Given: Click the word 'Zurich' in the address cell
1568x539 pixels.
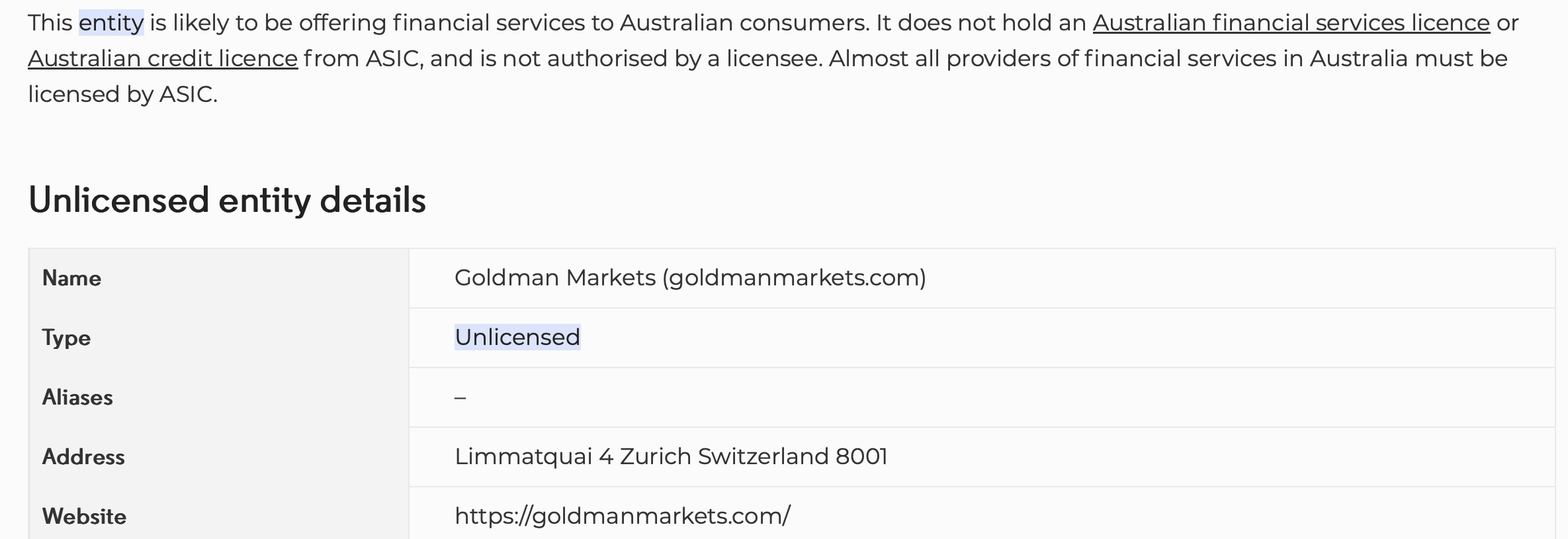Looking at the screenshot, I should 656,456.
